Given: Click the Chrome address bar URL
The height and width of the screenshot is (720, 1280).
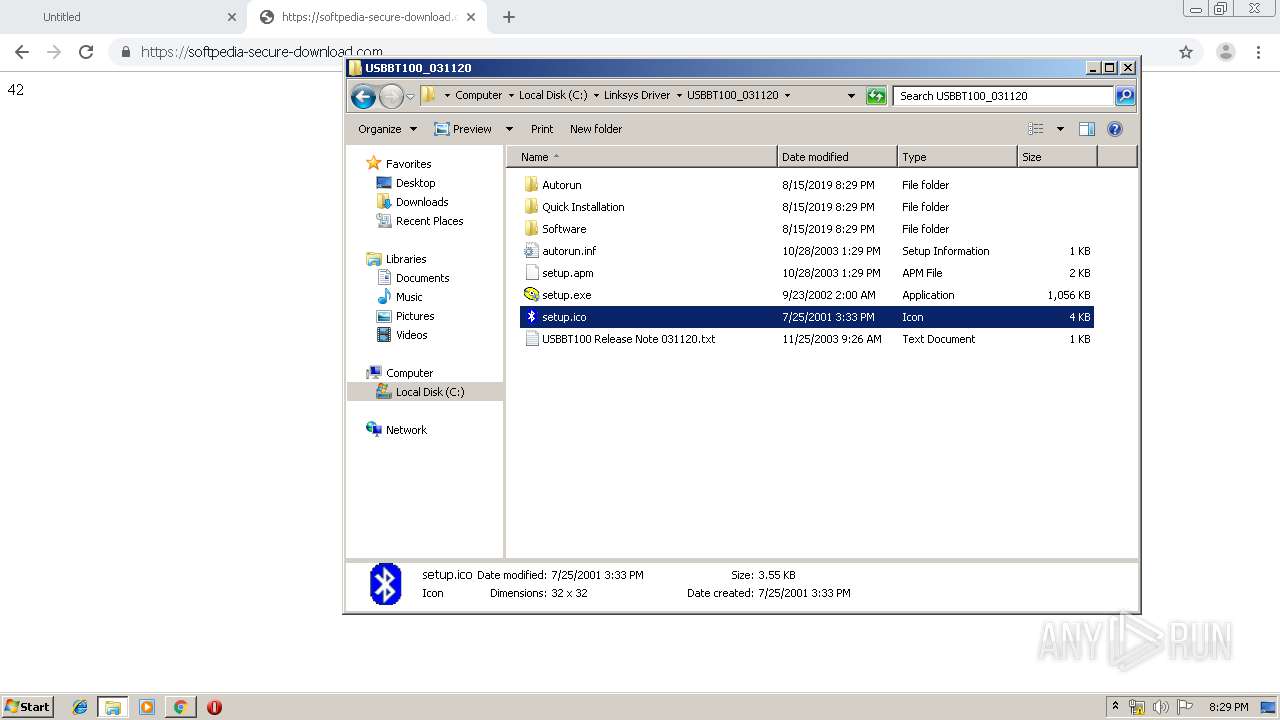Looking at the screenshot, I should (262, 52).
